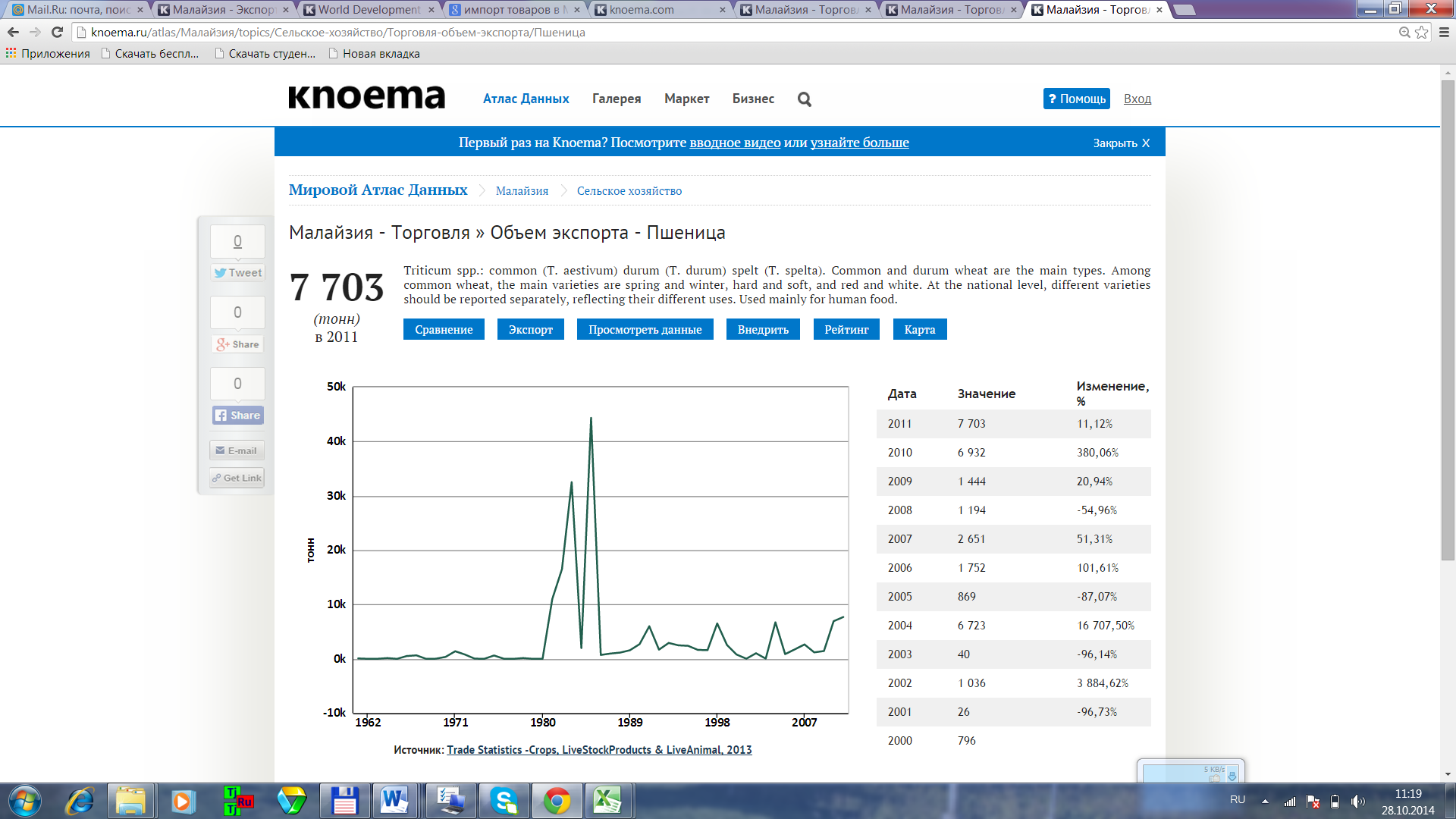Open Skype from the taskbar

(504, 801)
